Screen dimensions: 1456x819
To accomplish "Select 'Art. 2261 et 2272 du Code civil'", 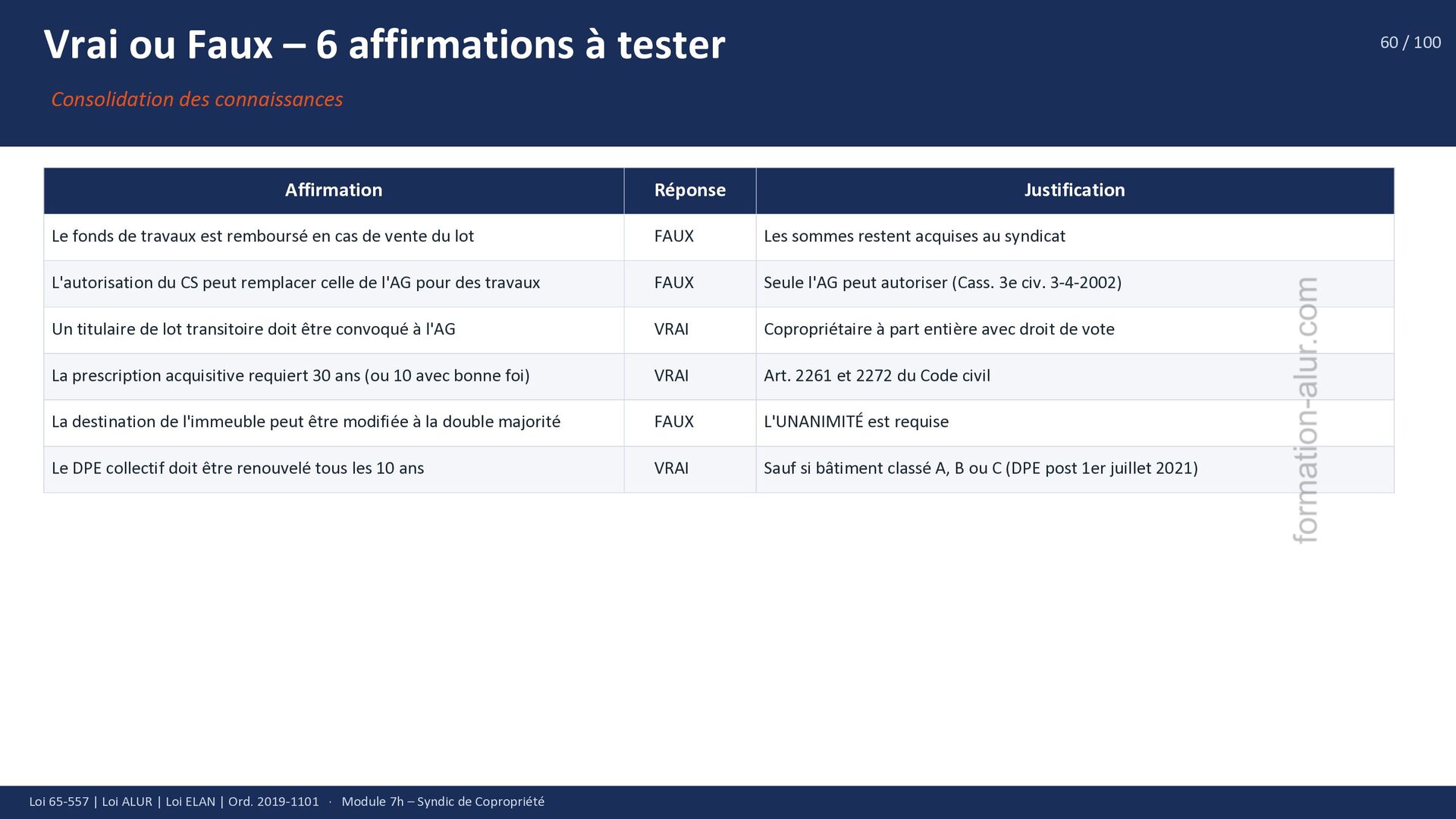I will pyautogui.click(x=877, y=376).
